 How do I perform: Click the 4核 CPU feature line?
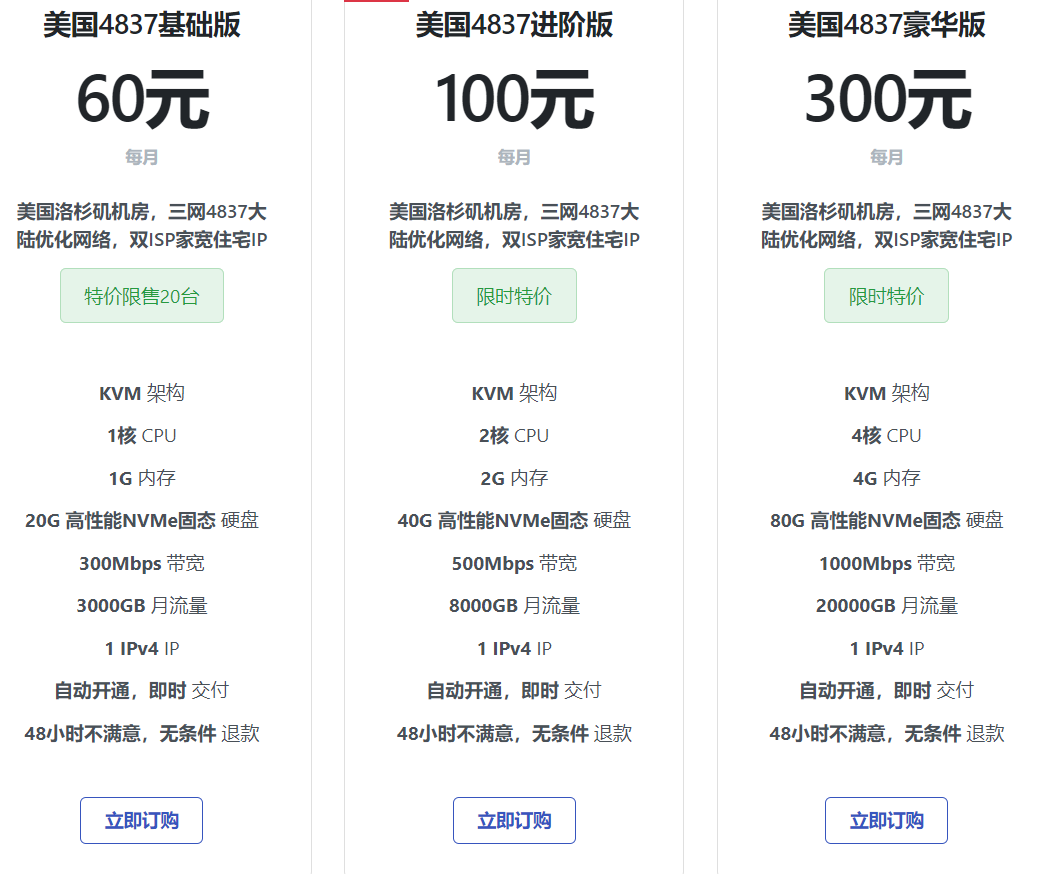[x=886, y=435]
